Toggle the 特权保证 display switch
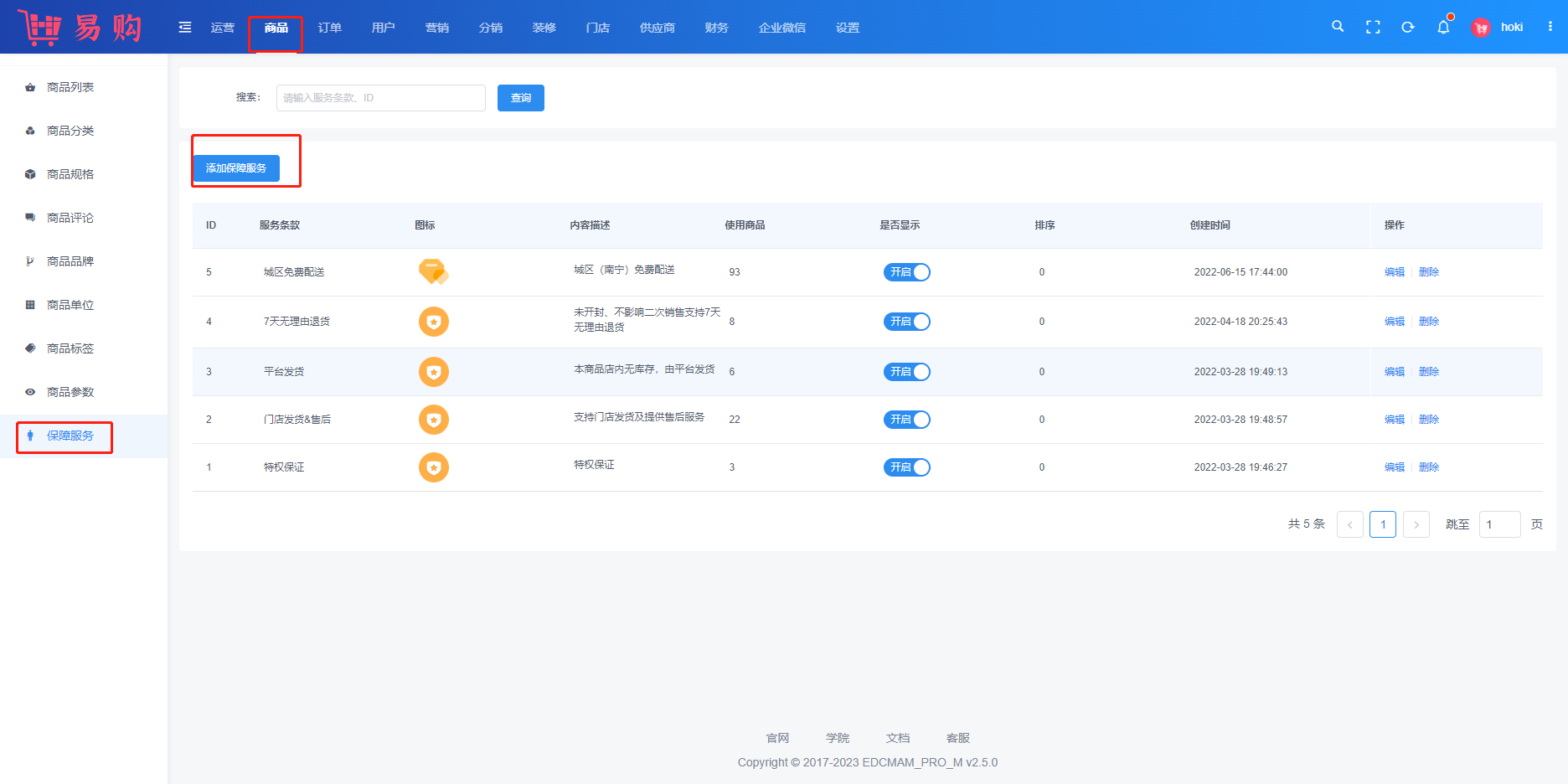Image resolution: width=1568 pixels, height=784 pixels. (x=906, y=467)
